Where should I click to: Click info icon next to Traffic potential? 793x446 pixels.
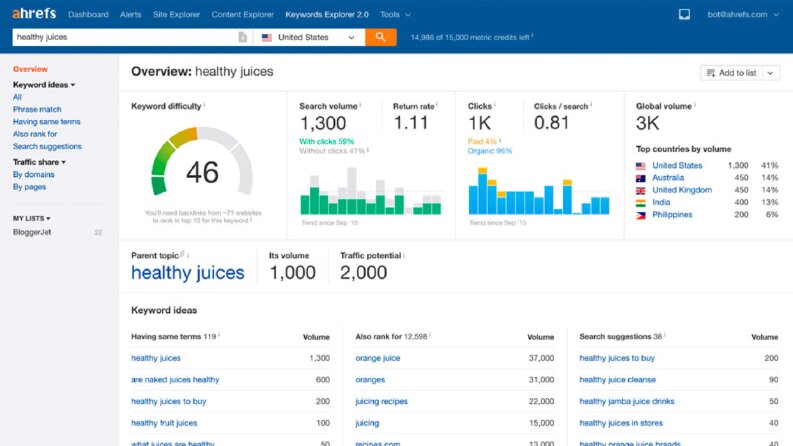pyautogui.click(x=404, y=255)
